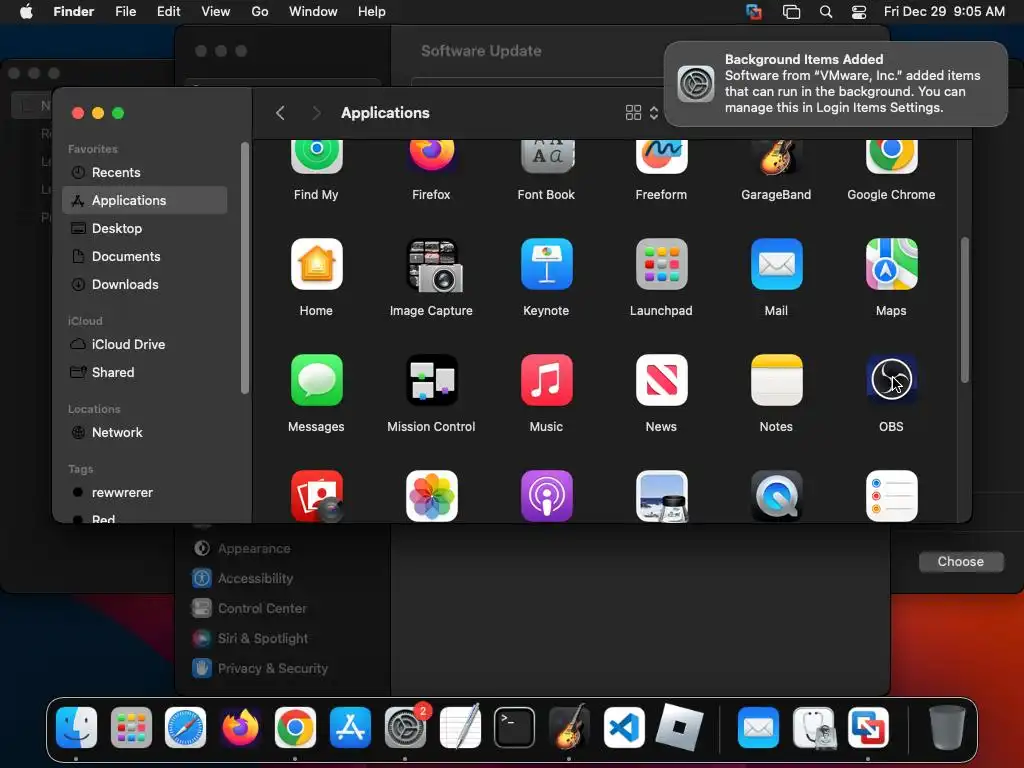Open GarageBand in the Applications window
Screen dimensions: 1024x768
[x=776, y=157]
